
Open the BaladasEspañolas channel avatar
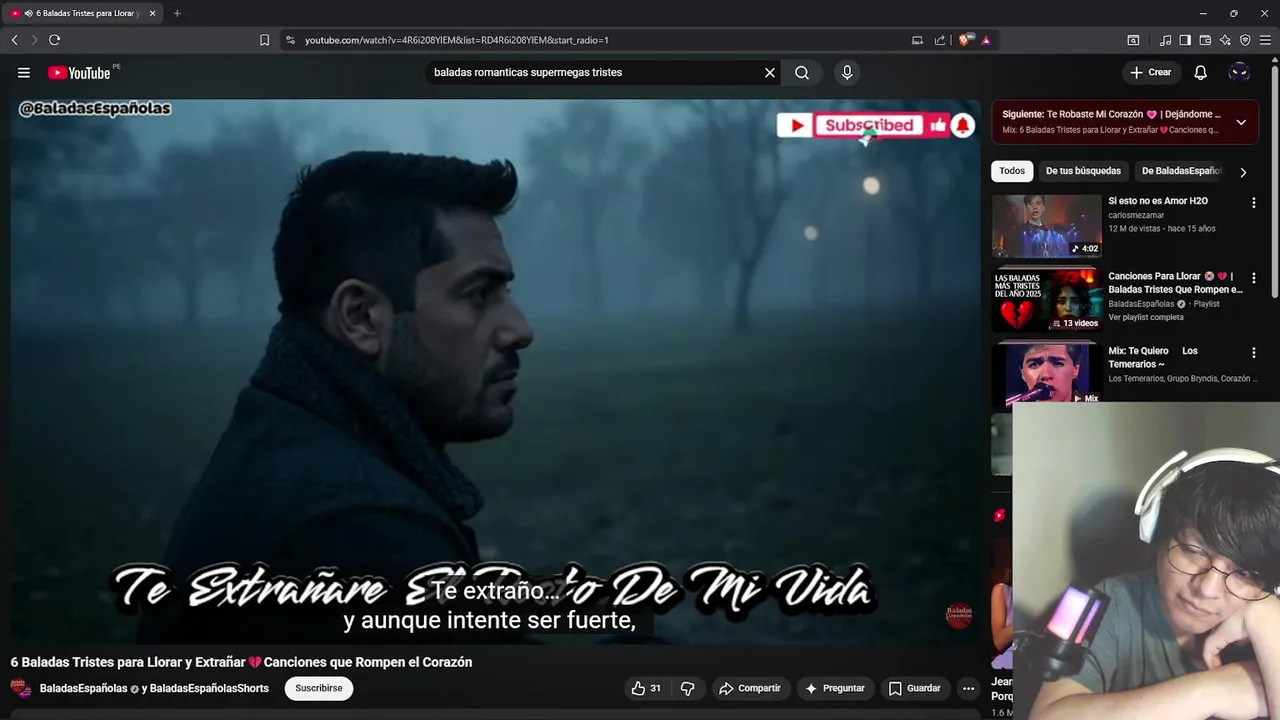(20, 688)
